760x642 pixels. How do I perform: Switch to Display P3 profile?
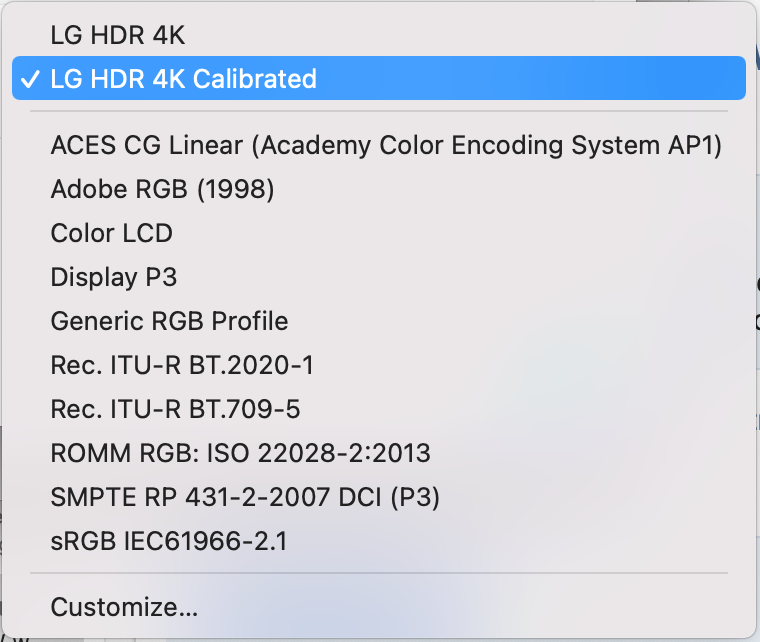point(114,277)
